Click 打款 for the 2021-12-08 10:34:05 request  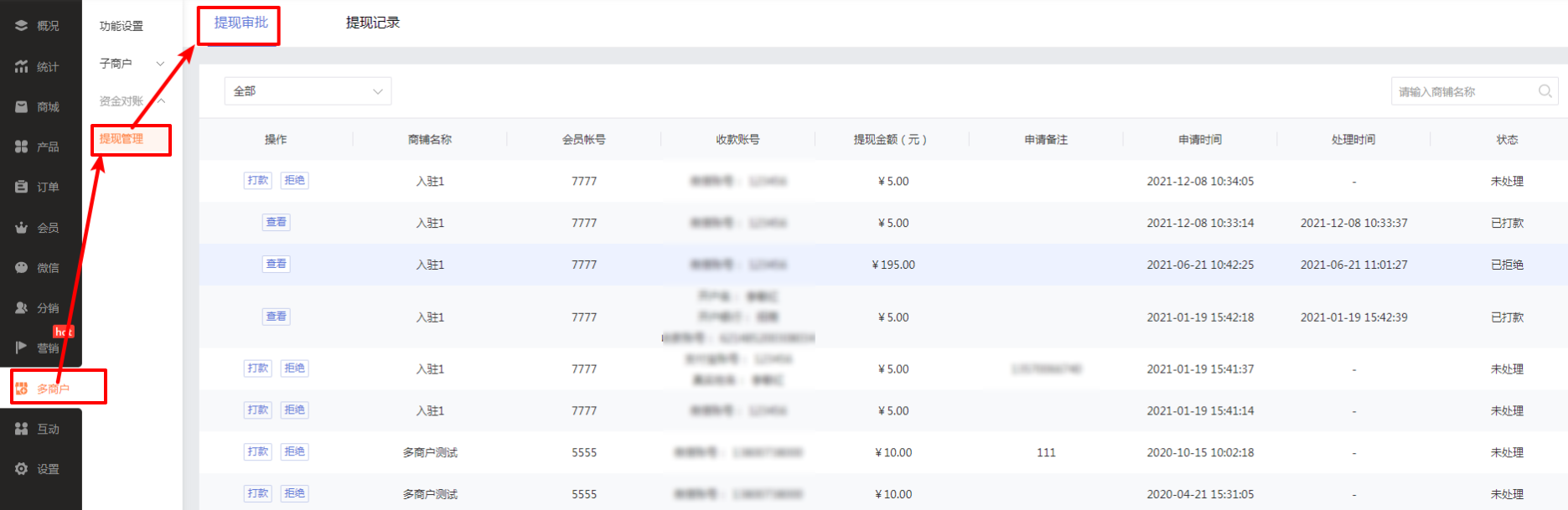258,180
